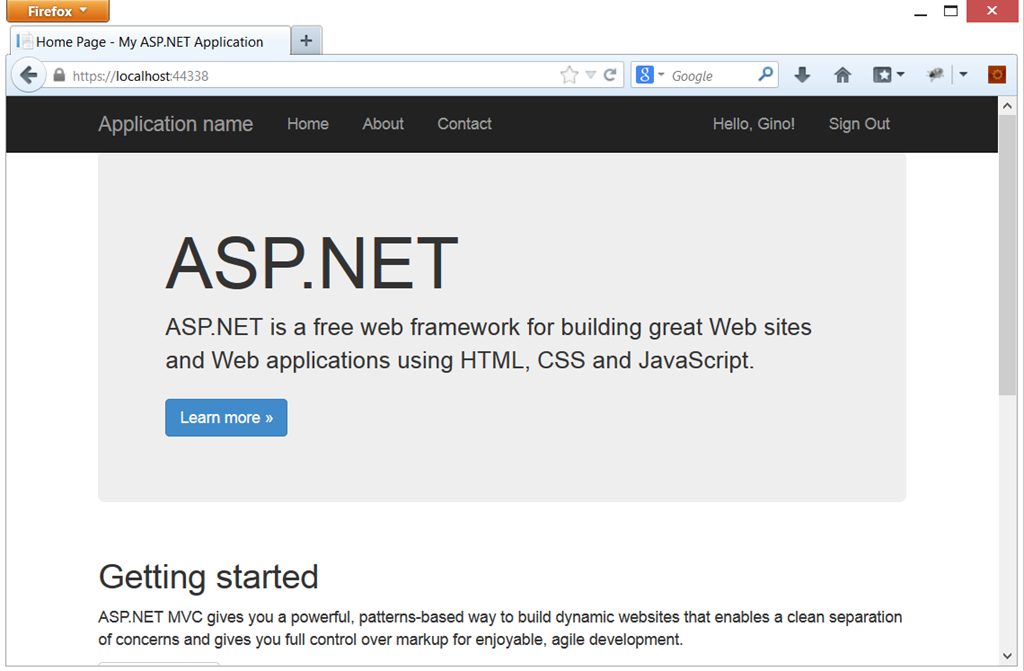
Task: Click the browser back arrow button
Action: coord(28,75)
